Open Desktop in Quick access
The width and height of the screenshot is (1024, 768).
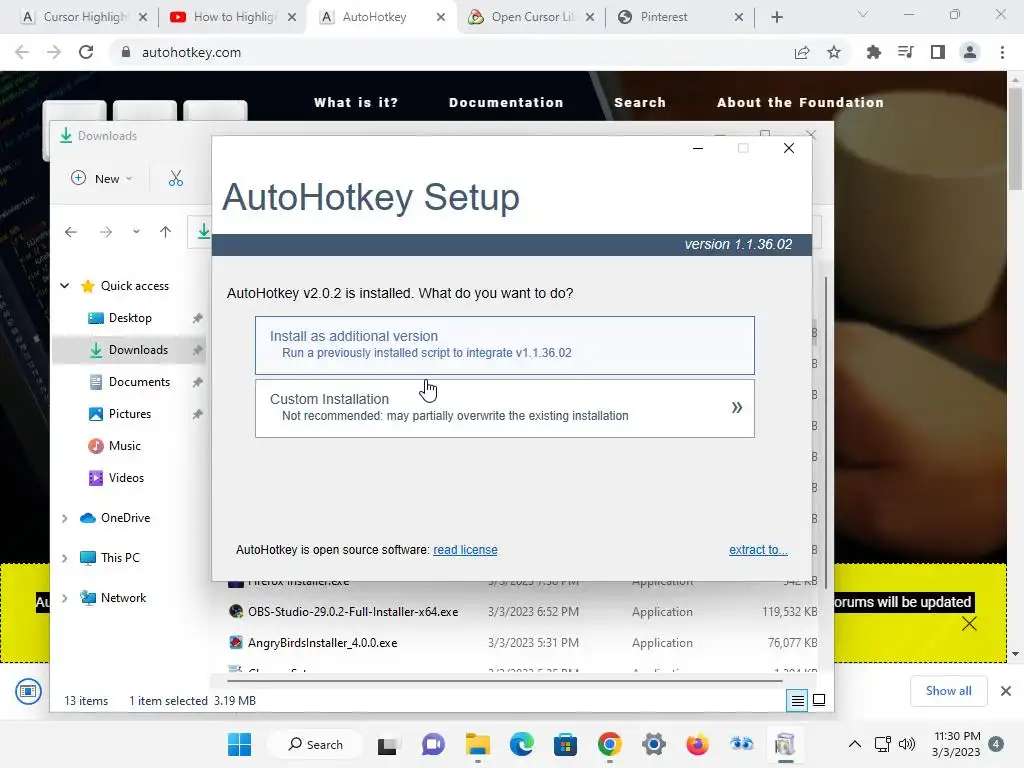[x=129, y=317]
